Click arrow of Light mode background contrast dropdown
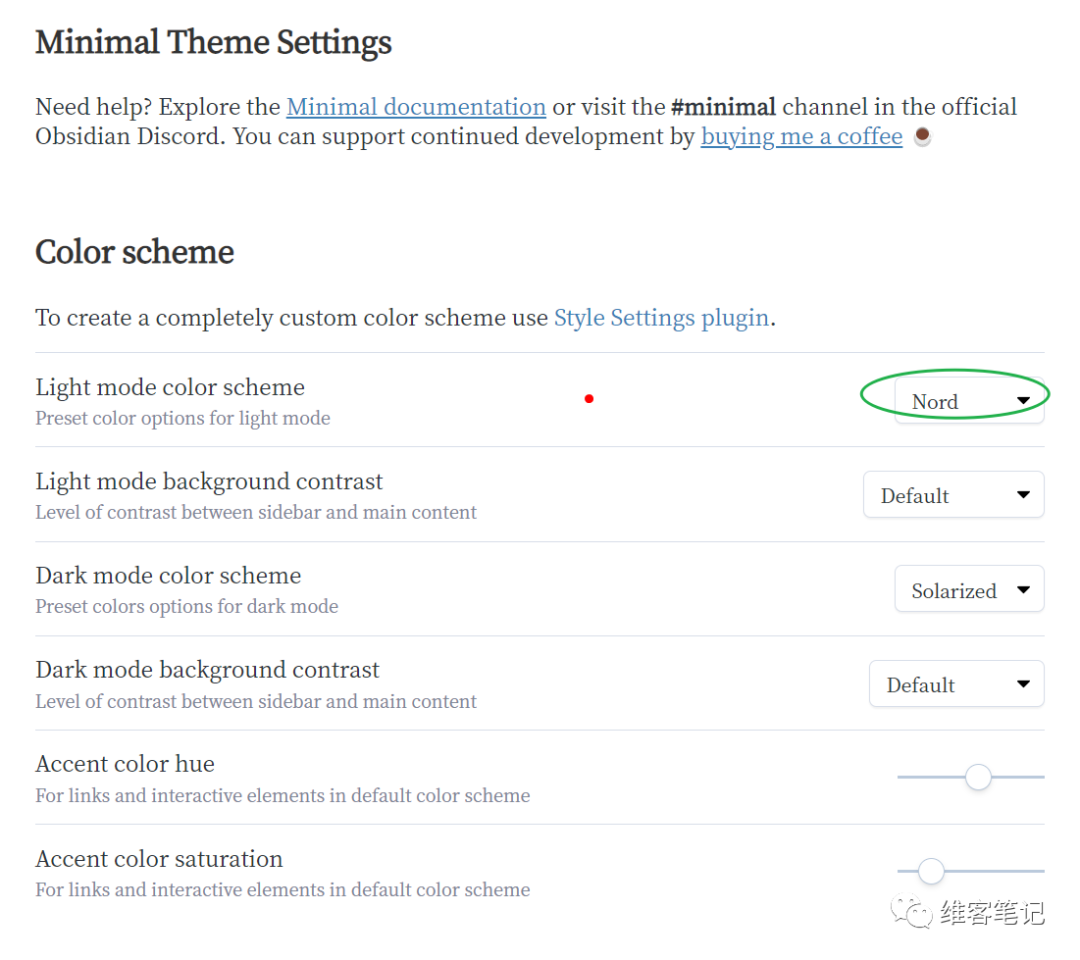Screen dimensions: 1080x960 pyautogui.click(x=1023, y=496)
